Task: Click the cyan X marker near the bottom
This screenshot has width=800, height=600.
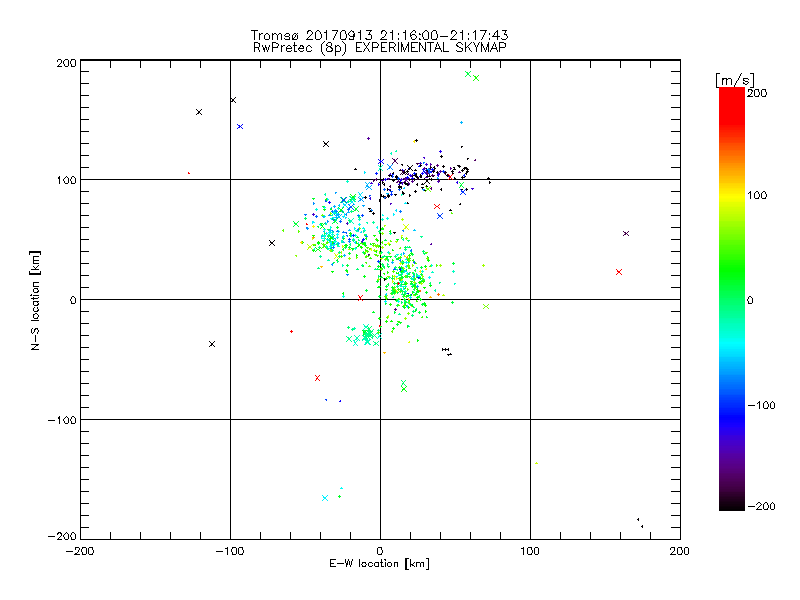Action: pos(325,498)
